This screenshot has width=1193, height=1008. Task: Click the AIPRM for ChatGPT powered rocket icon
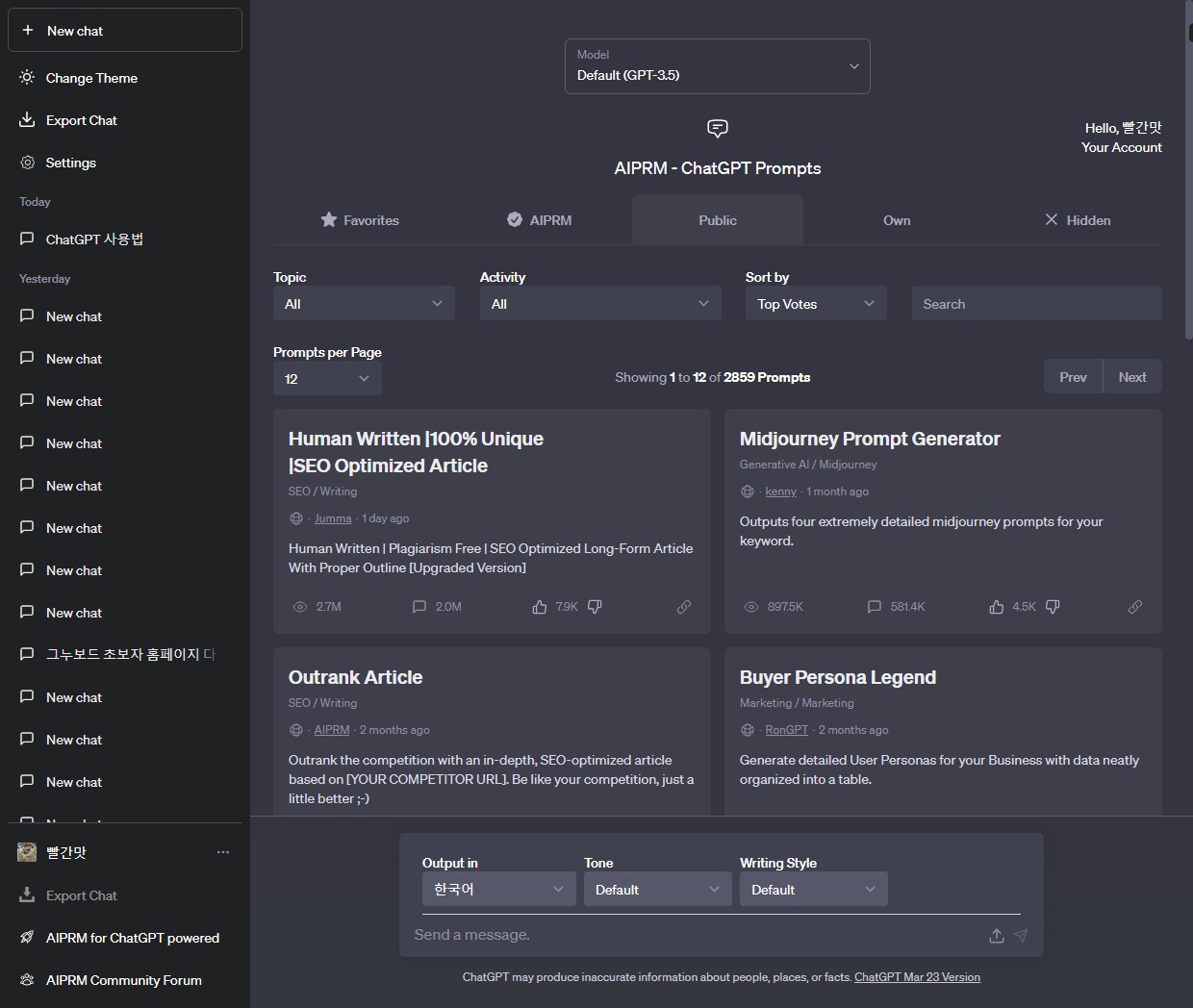(27, 938)
